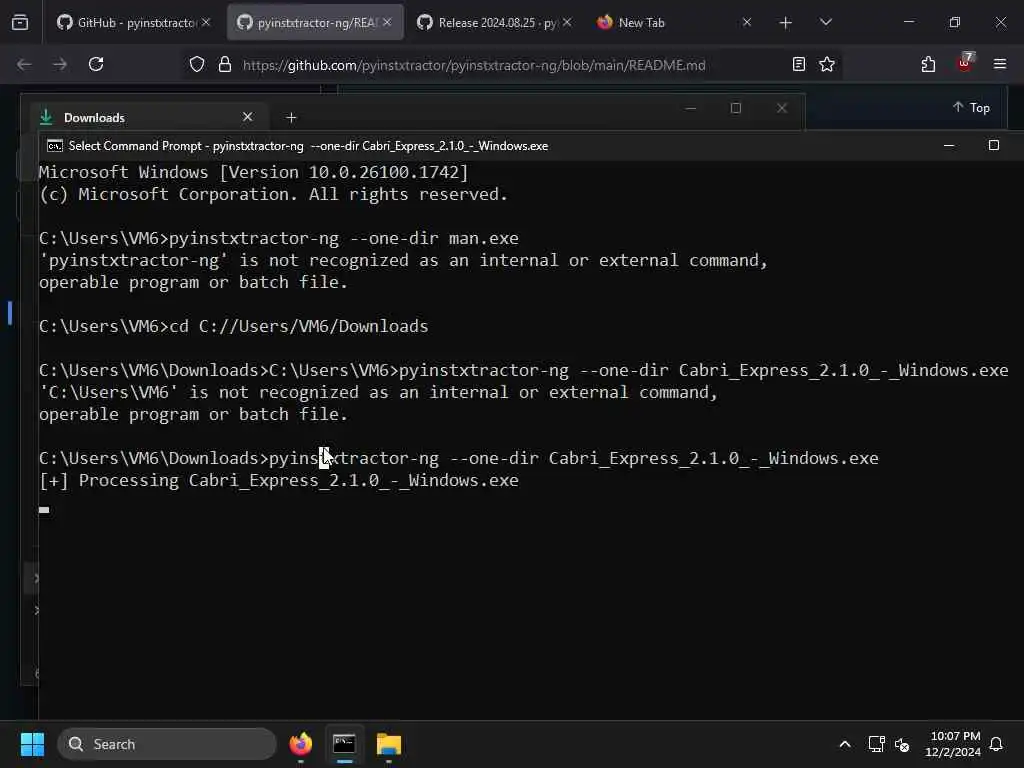Open Firefox application hamburger menu
1024x768 pixels.
tap(1000, 64)
